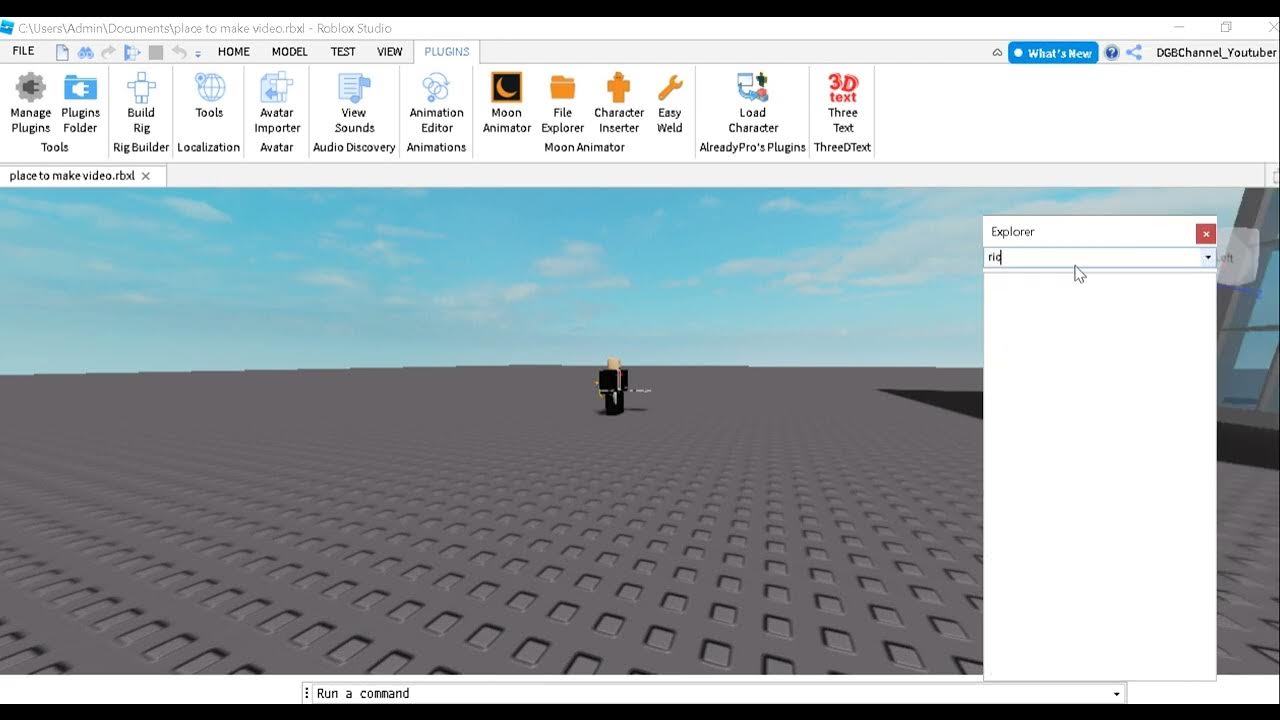Screen dimensions: 1280x720
Task: Click the command bar drag handle
Action: pos(307,694)
